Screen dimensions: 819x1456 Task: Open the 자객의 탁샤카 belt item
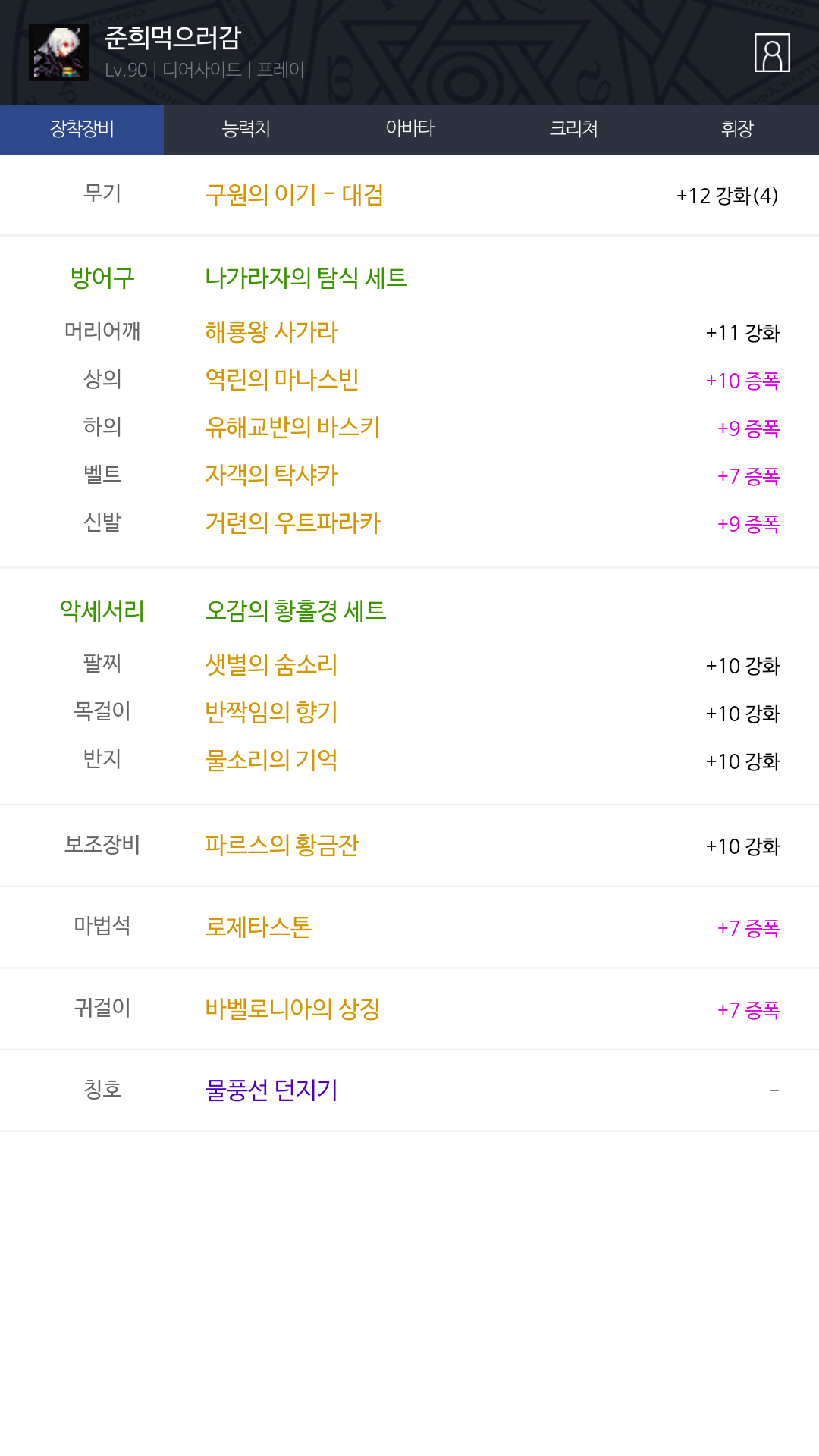coord(271,475)
